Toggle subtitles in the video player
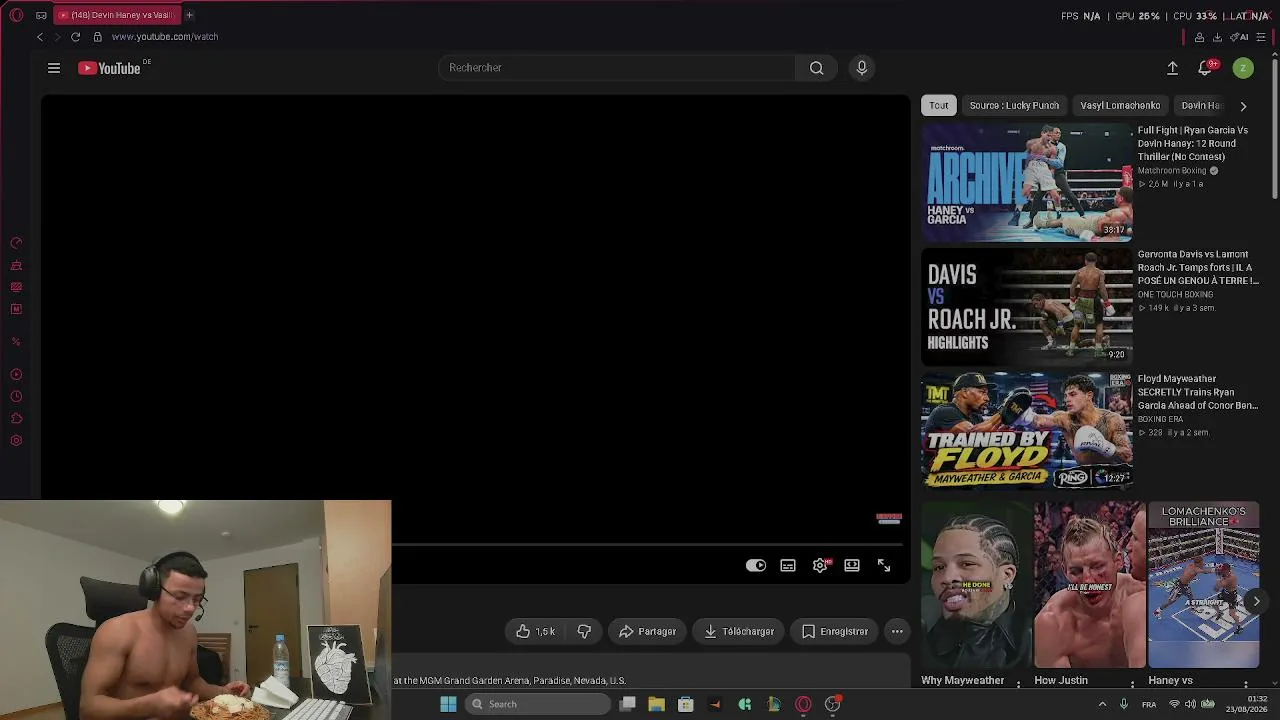Viewport: 1280px width, 720px height. coord(788,566)
